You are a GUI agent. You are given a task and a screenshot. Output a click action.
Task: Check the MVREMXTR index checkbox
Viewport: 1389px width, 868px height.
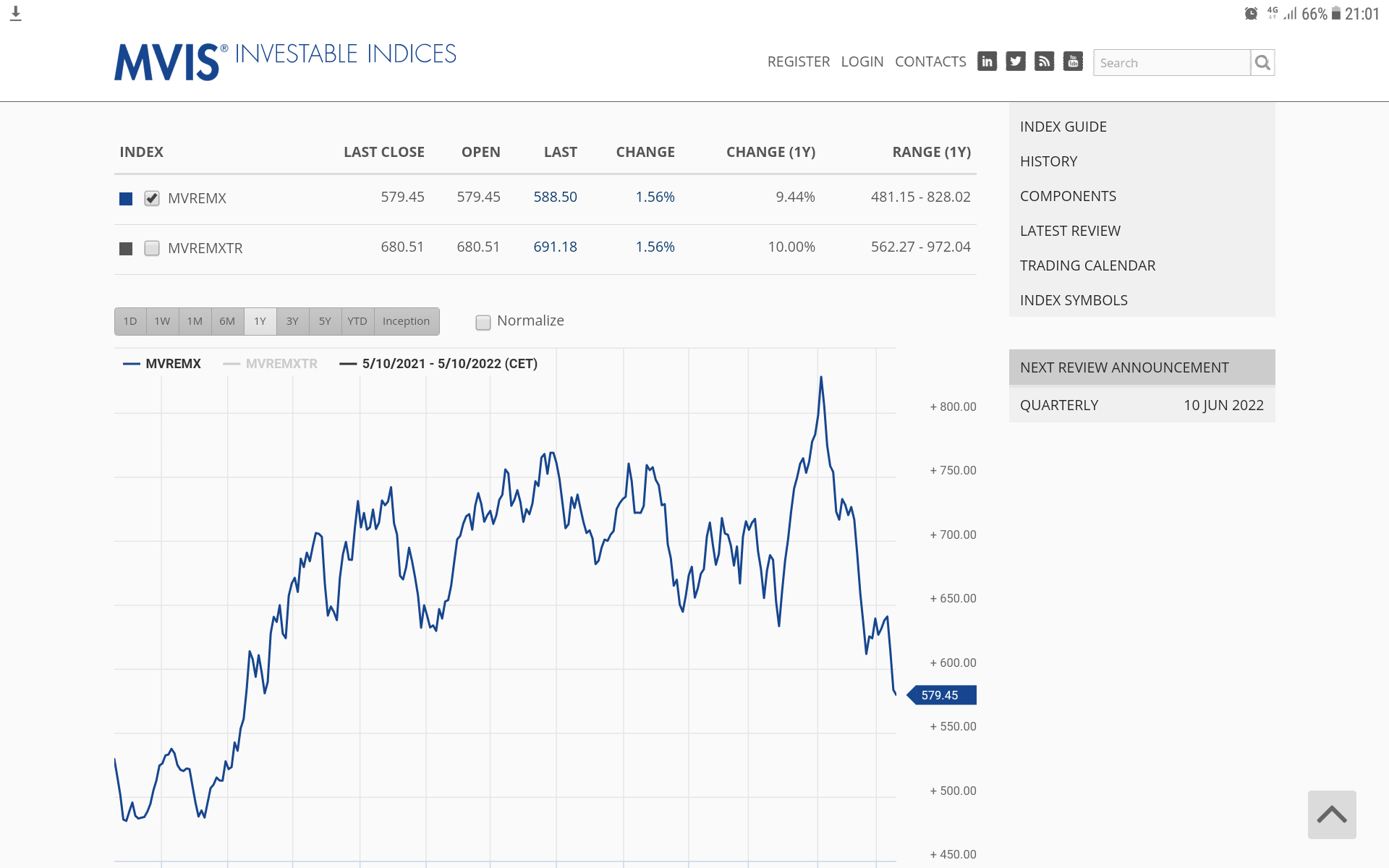pyautogui.click(x=152, y=248)
